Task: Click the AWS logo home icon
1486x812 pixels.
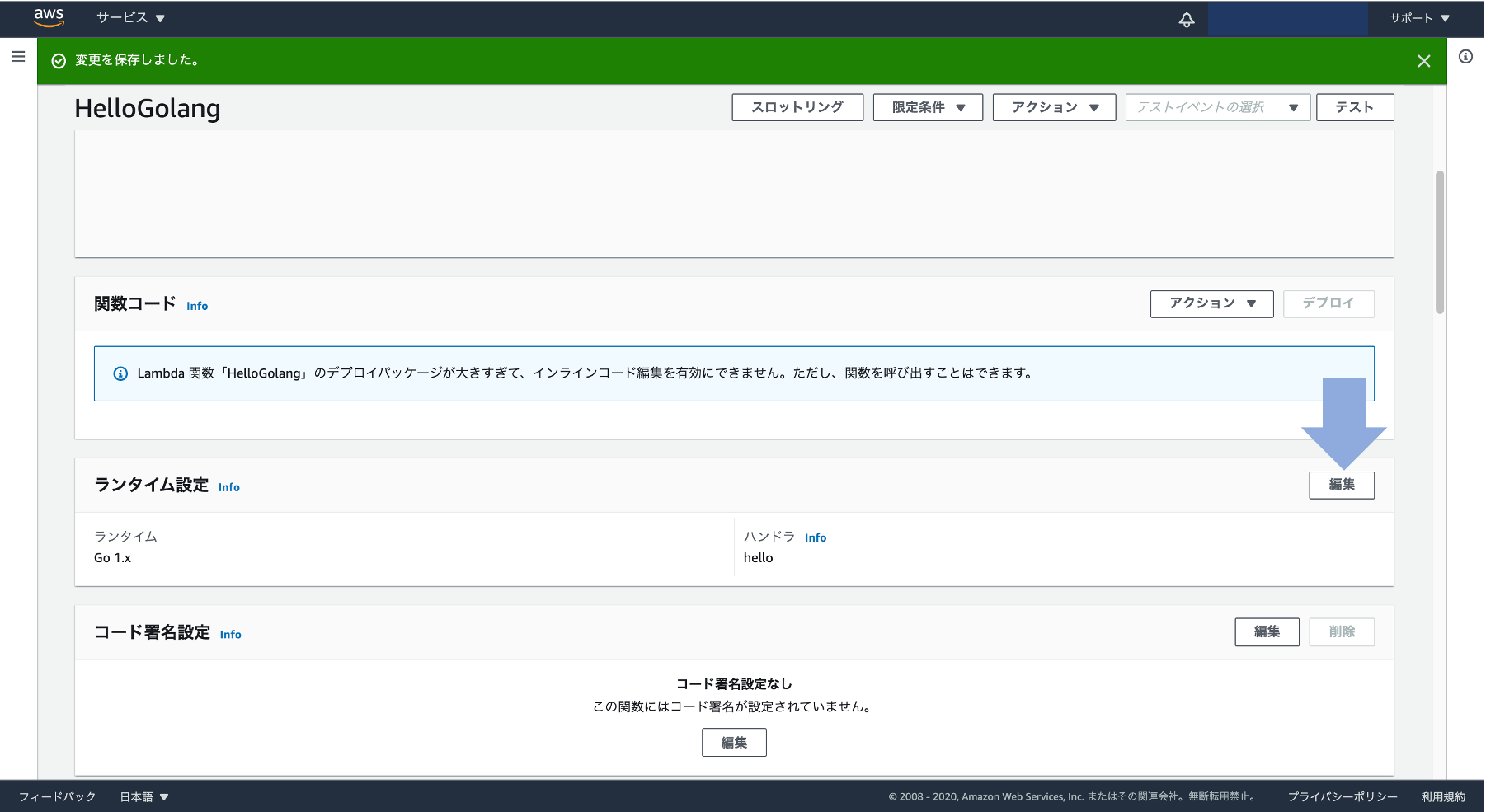Action: click(x=49, y=17)
